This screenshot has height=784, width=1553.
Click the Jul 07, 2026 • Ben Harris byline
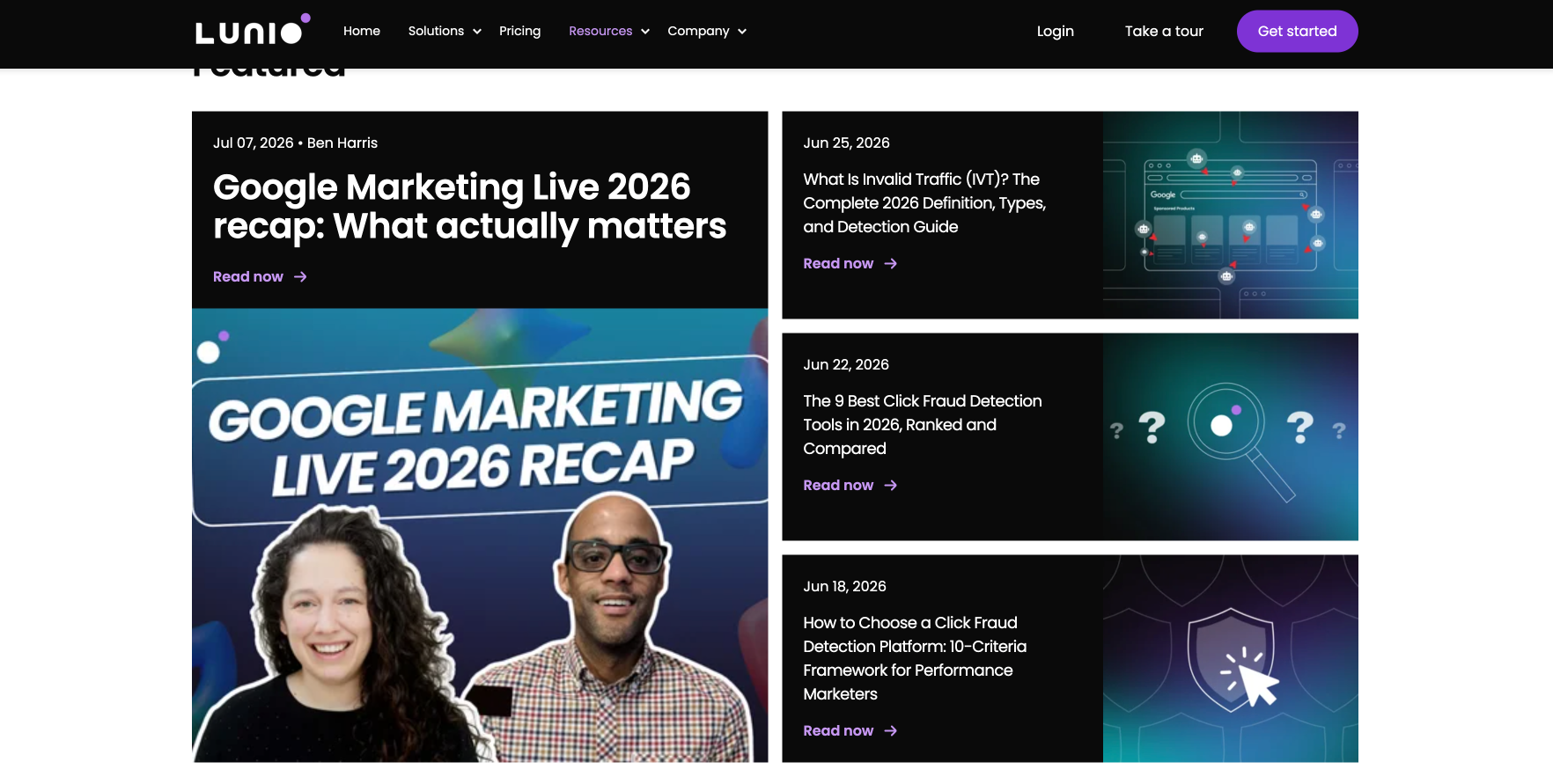point(295,143)
